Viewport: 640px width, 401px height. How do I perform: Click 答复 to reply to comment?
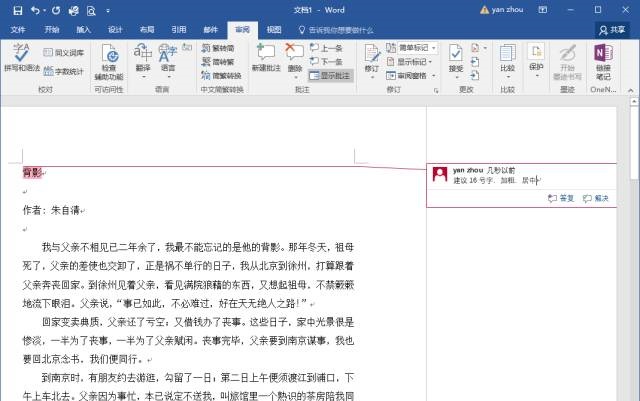tap(561, 198)
